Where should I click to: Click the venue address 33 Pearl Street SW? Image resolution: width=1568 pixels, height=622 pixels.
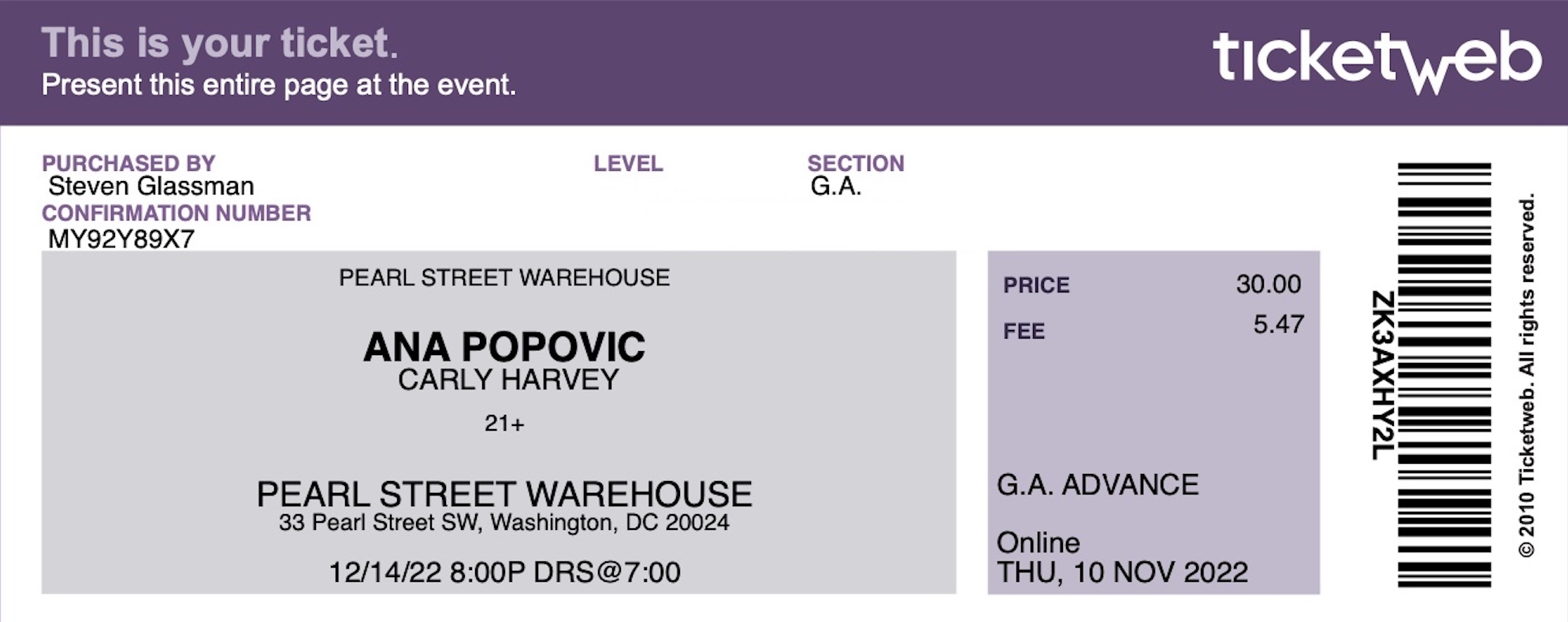coord(379,523)
